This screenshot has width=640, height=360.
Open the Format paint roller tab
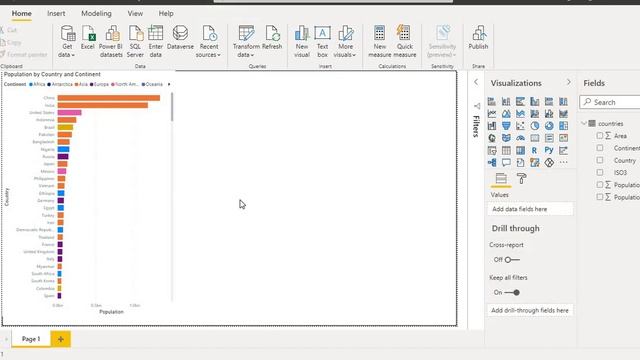[521, 178]
